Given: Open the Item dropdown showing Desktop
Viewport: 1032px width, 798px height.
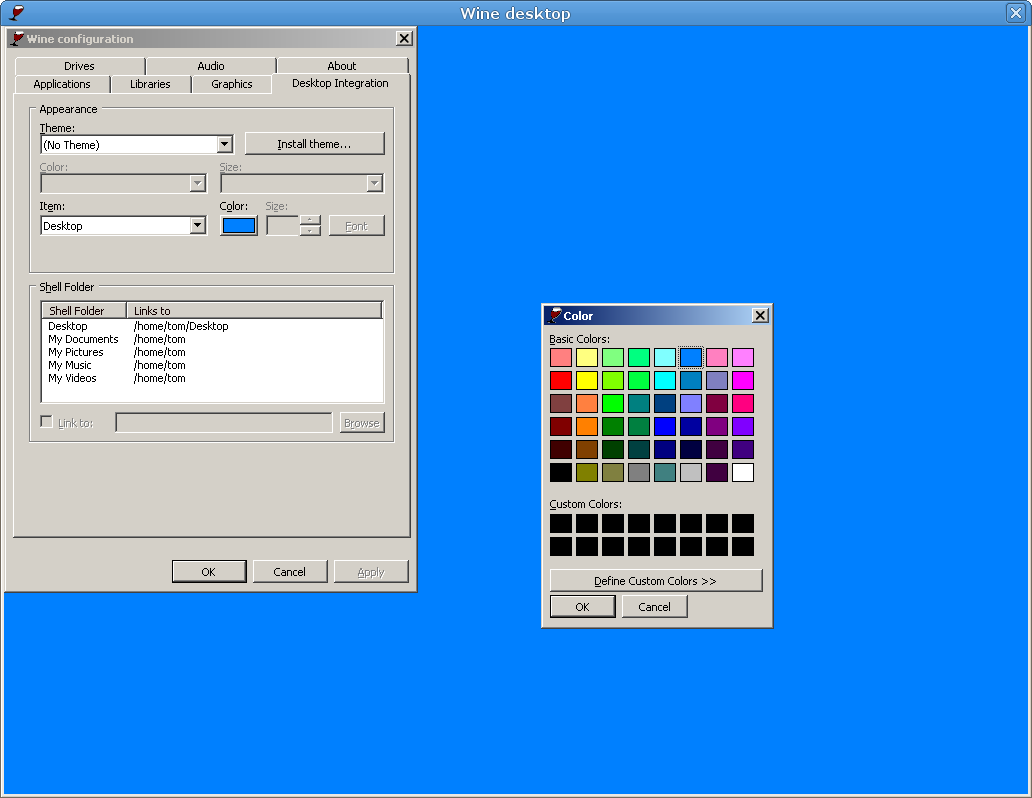Looking at the screenshot, I should point(197,225).
